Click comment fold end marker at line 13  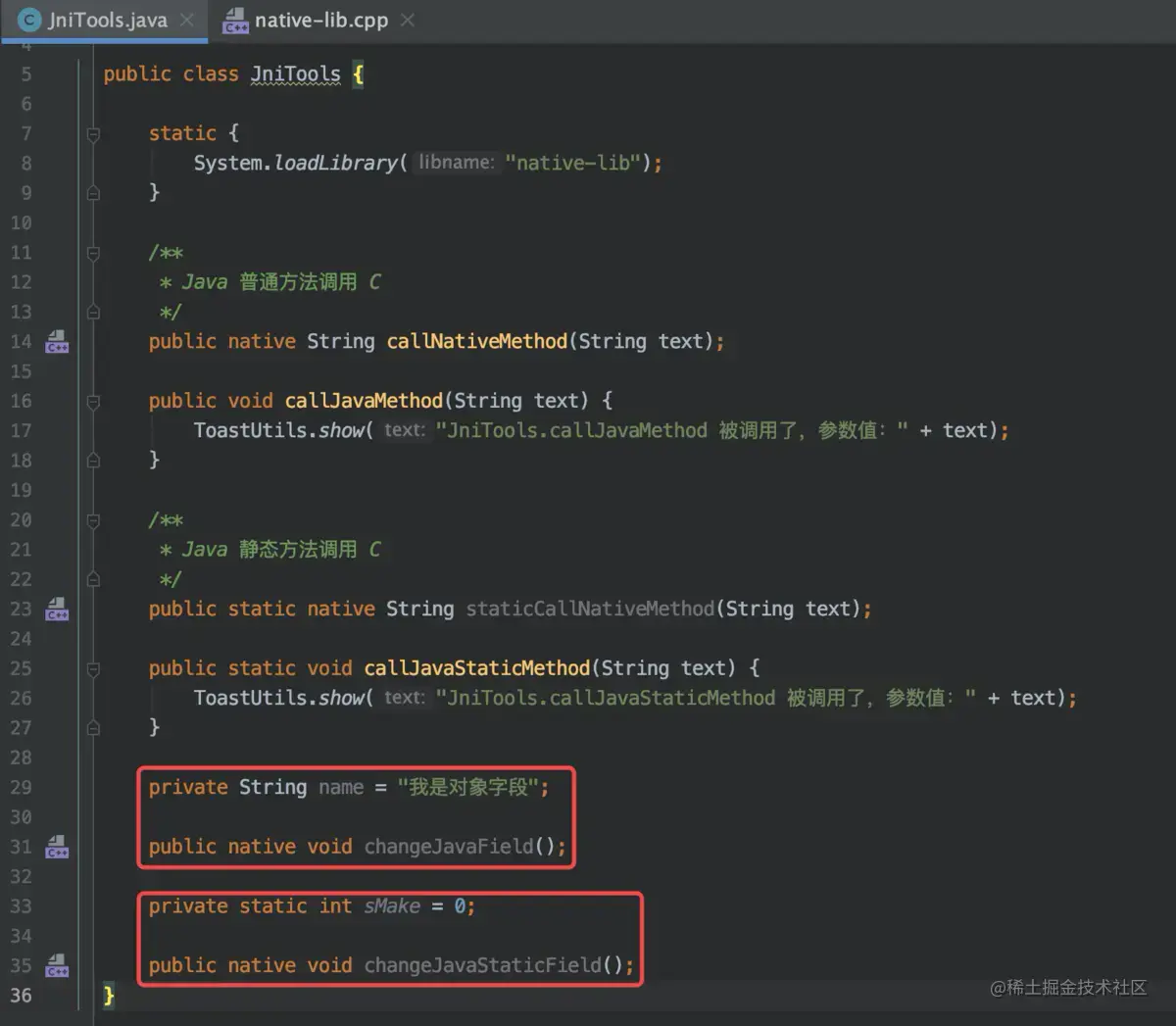[x=93, y=312]
